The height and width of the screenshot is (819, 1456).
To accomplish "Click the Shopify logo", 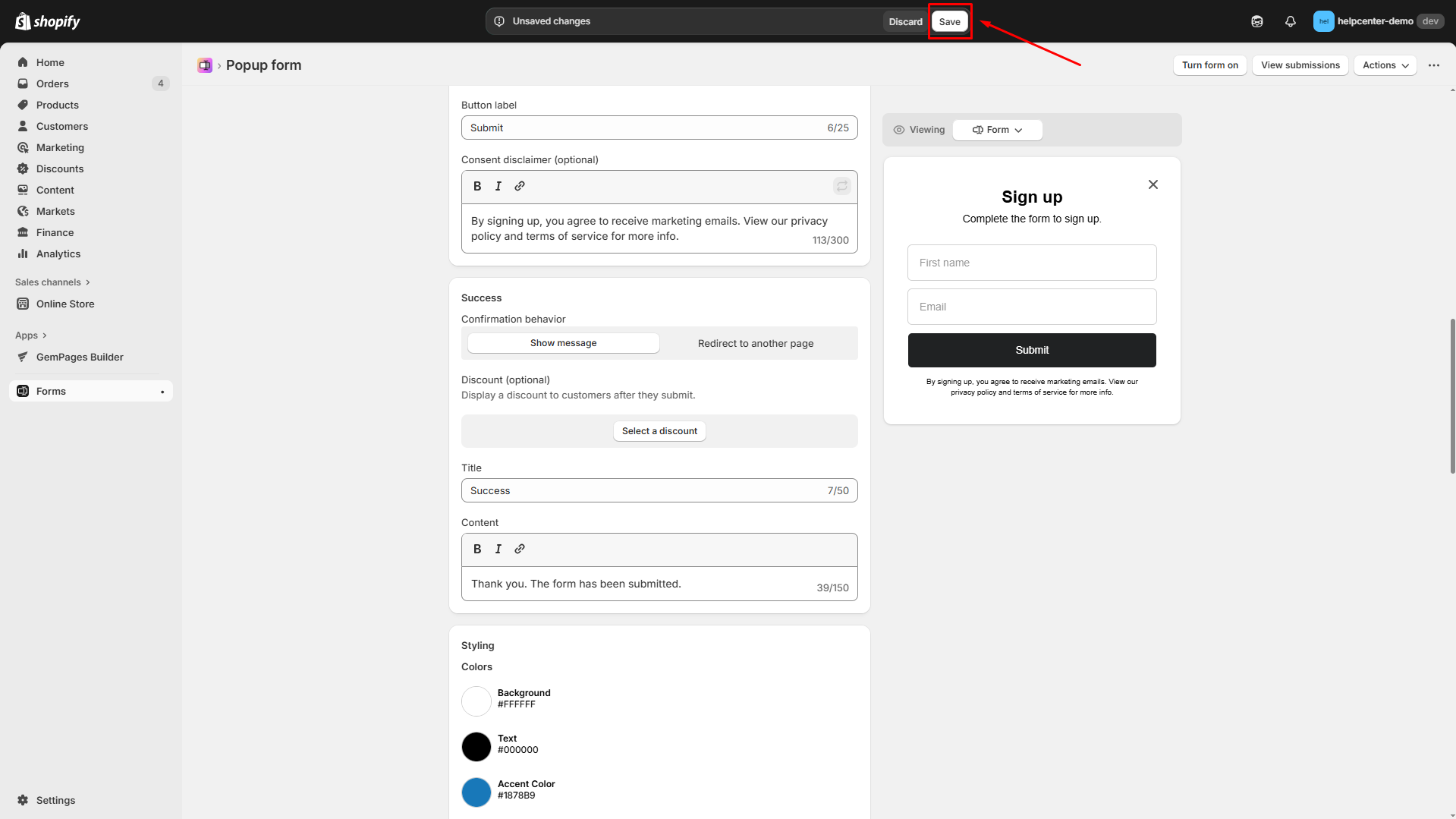I will tap(48, 21).
